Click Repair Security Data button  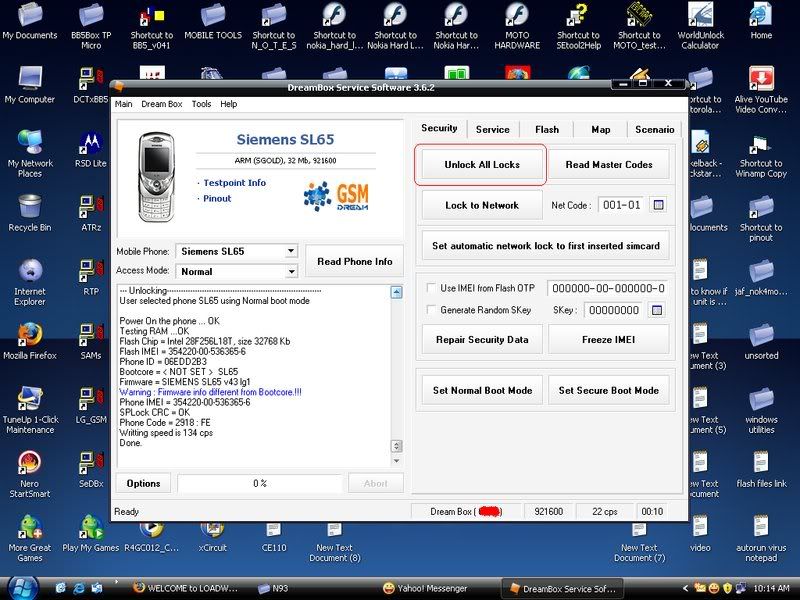click(x=482, y=339)
